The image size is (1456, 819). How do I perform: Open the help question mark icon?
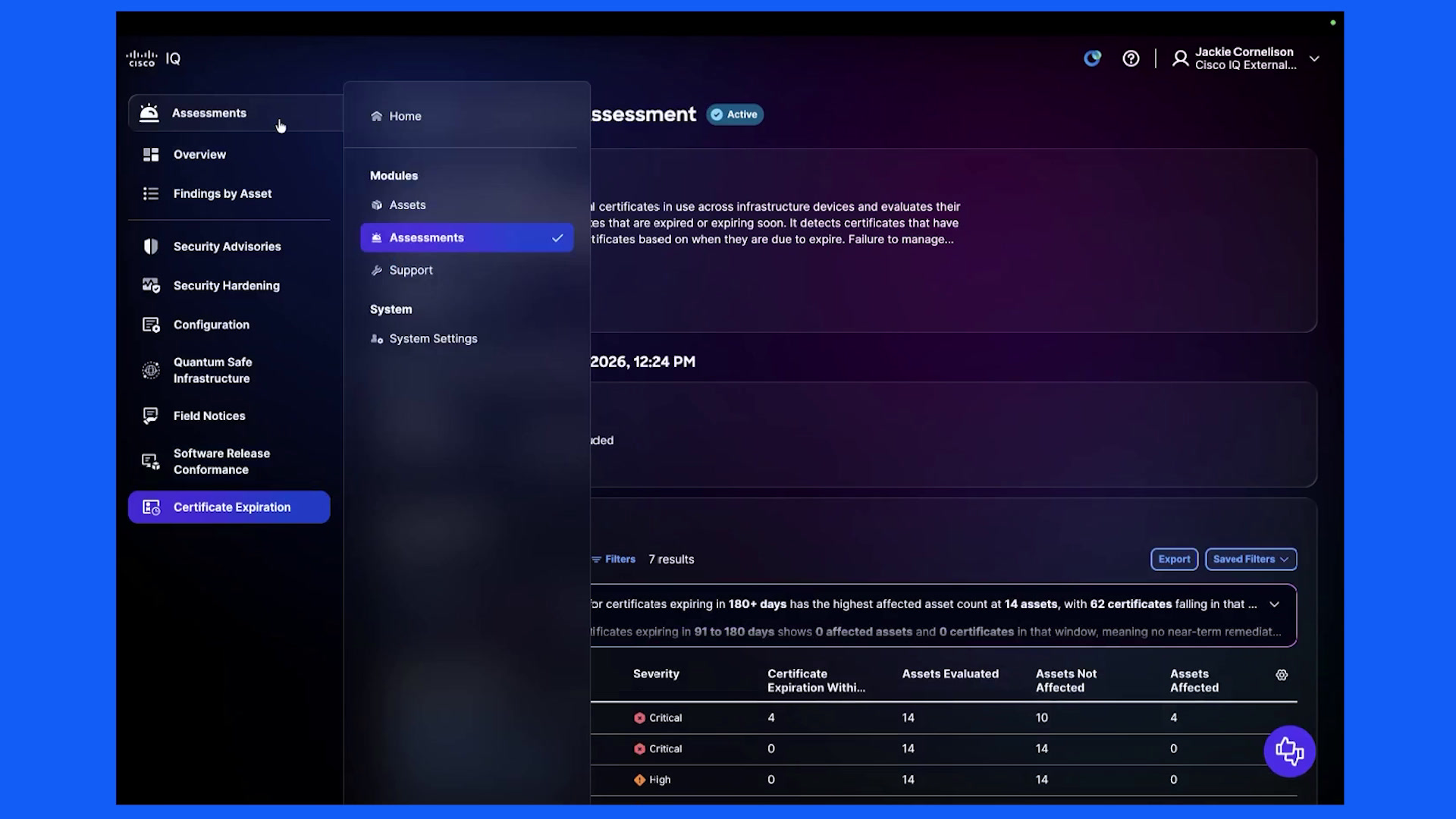(x=1131, y=58)
